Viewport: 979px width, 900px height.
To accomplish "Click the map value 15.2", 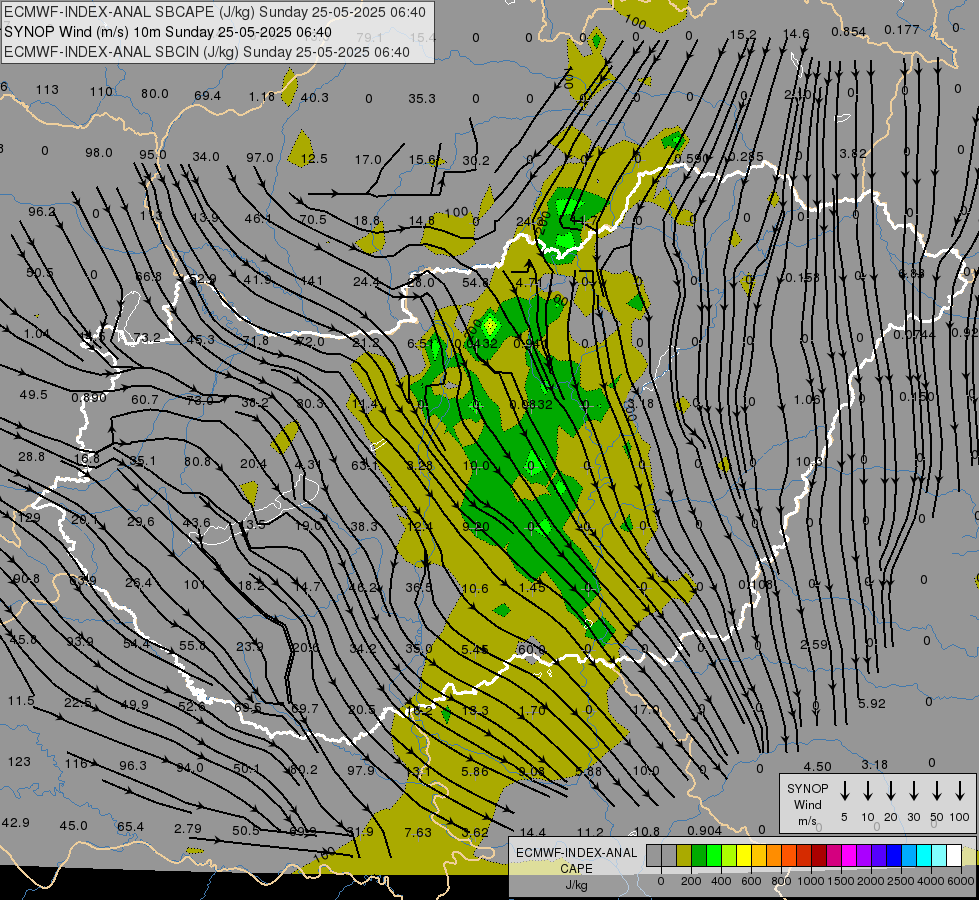I will pos(743,34).
